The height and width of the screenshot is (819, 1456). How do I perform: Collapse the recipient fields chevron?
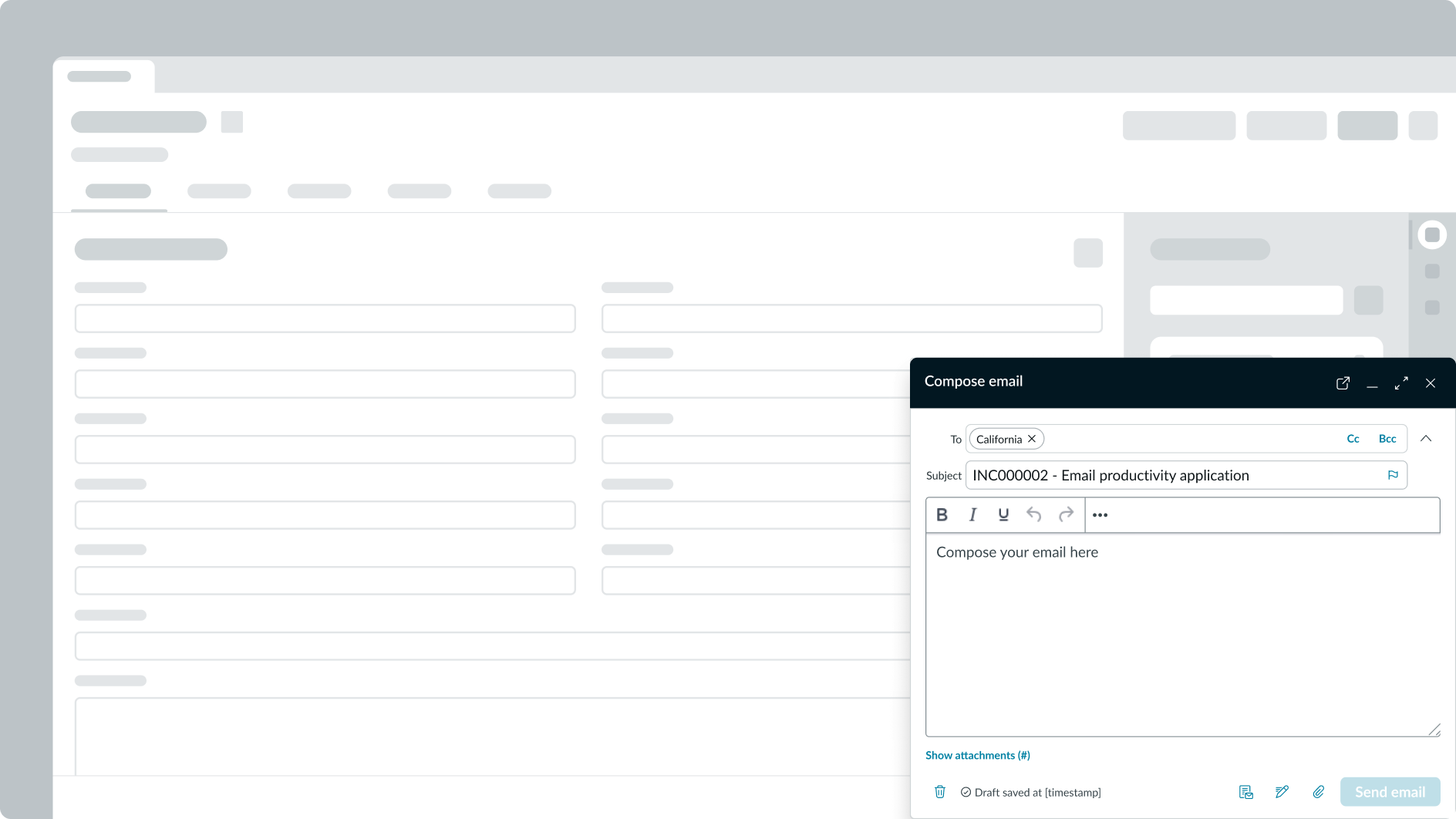tap(1426, 439)
